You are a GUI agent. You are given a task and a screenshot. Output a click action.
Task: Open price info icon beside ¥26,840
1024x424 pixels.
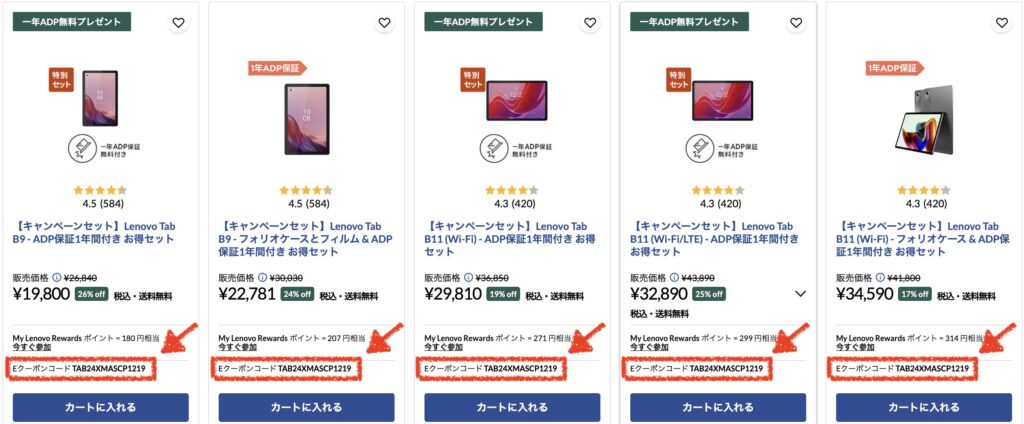[56, 277]
